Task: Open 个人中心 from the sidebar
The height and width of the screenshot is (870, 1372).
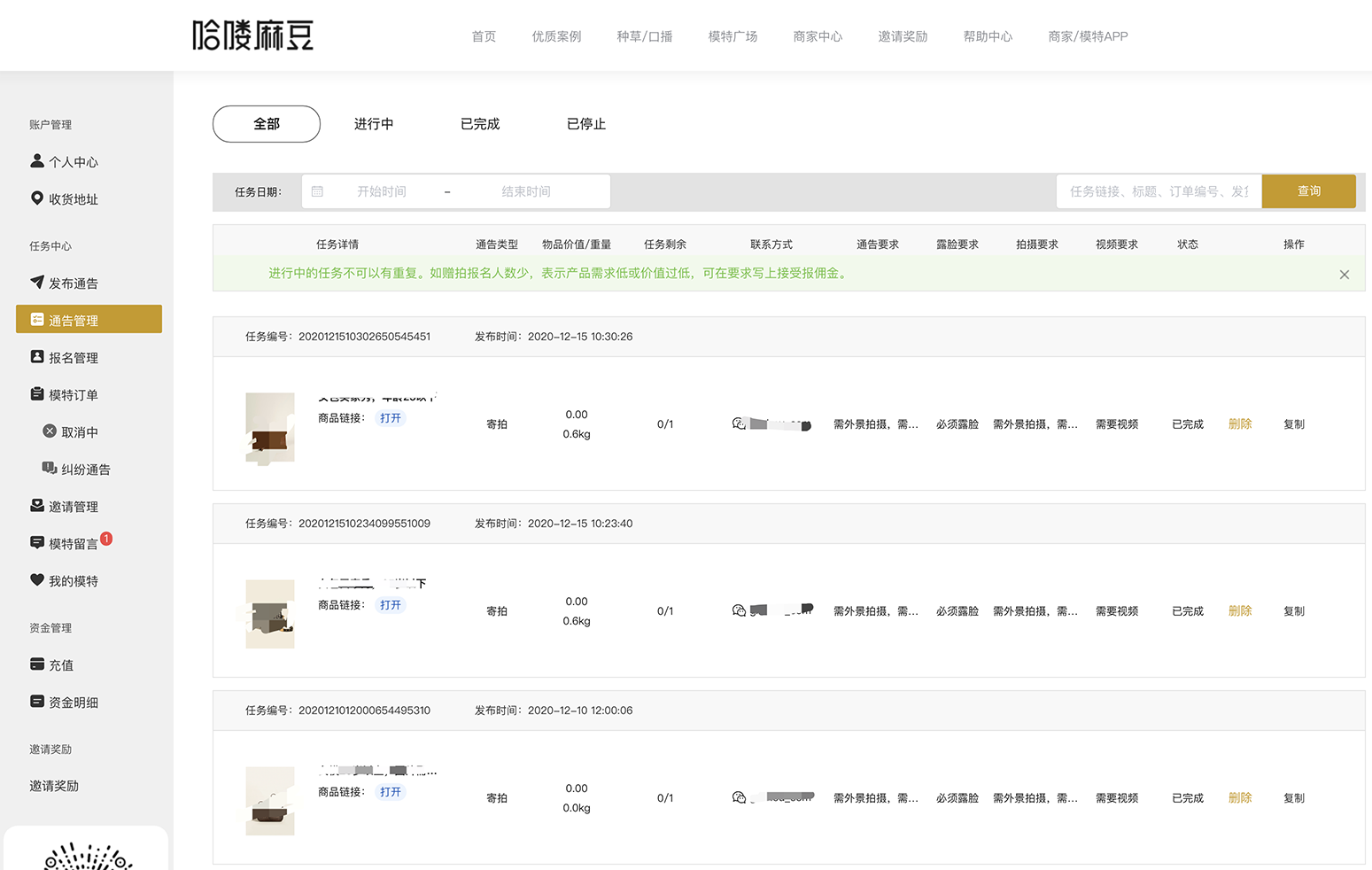Action: (73, 161)
